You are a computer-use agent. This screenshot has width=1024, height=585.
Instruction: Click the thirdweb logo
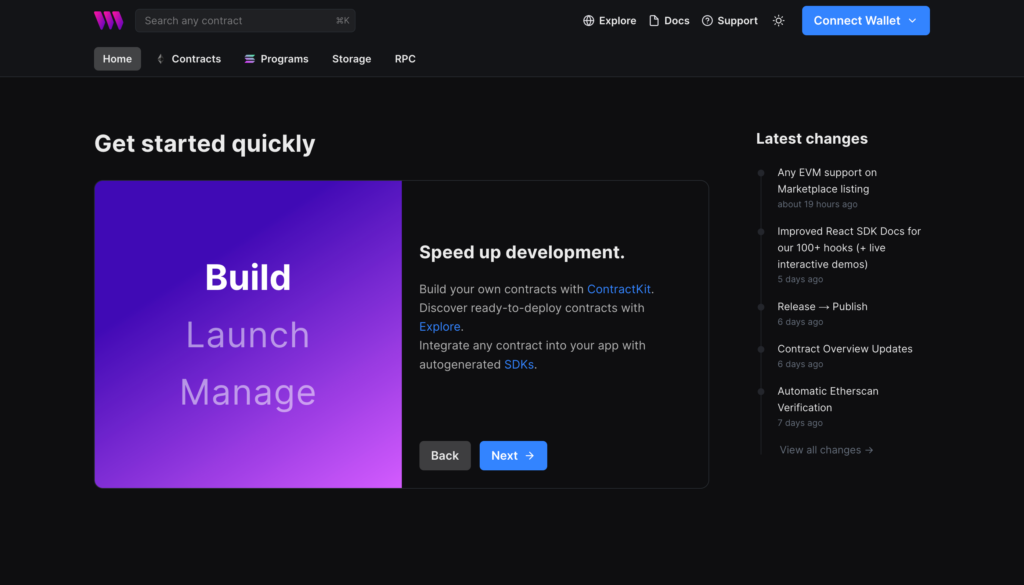tap(108, 20)
